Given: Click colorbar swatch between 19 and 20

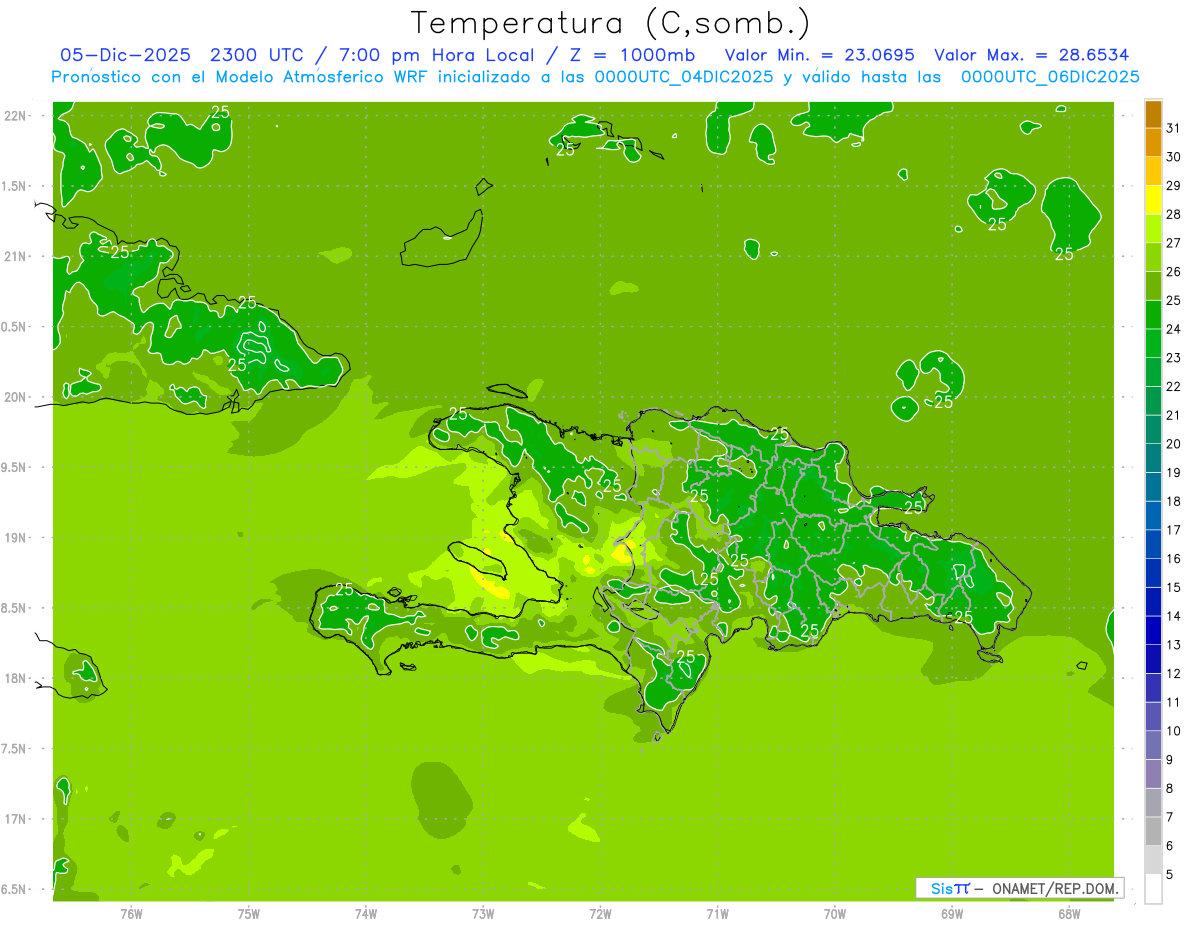Looking at the screenshot, I should pyautogui.click(x=1153, y=458).
